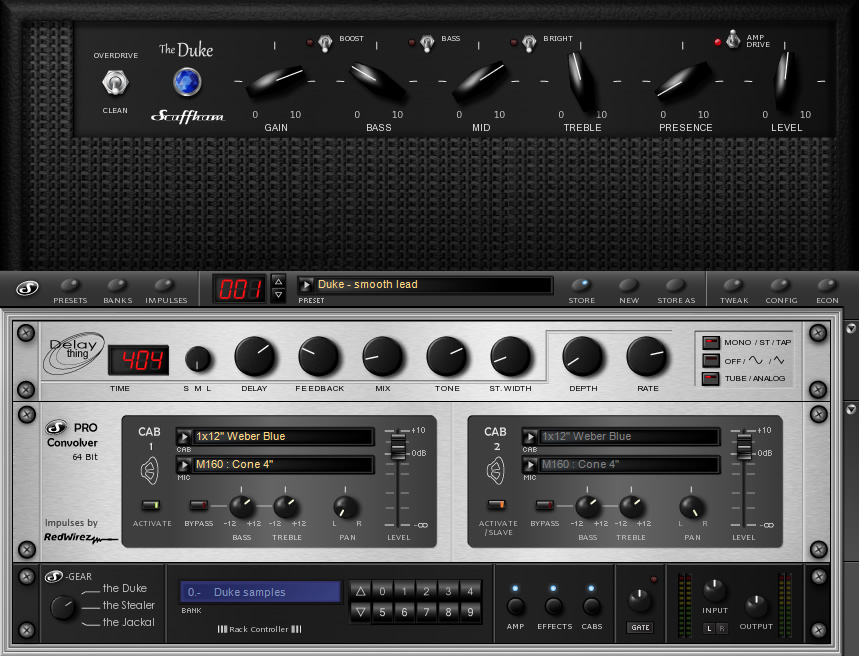Click the S M L range knob
Viewport: 859px width, 656px height.
[198, 359]
